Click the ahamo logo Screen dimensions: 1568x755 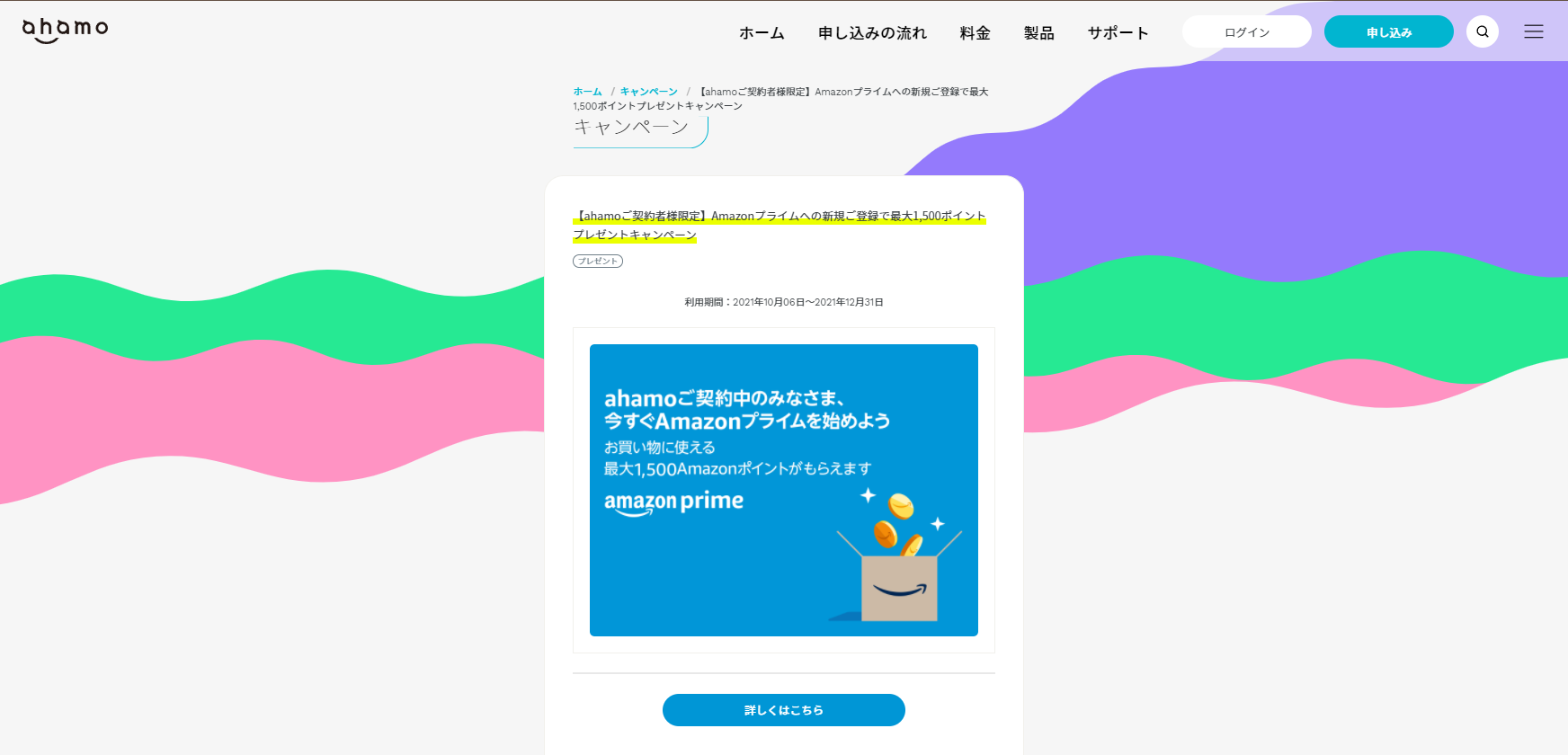click(65, 31)
